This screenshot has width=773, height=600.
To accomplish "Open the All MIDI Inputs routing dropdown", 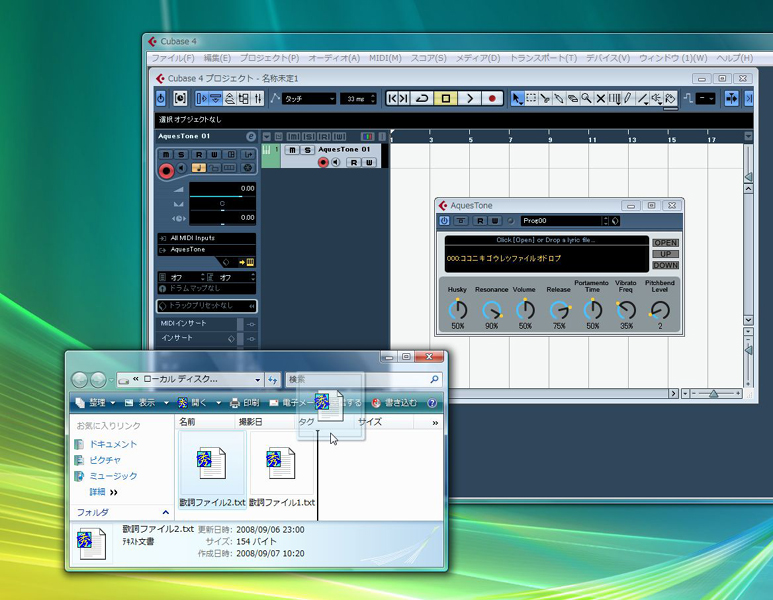I will 207,238.
